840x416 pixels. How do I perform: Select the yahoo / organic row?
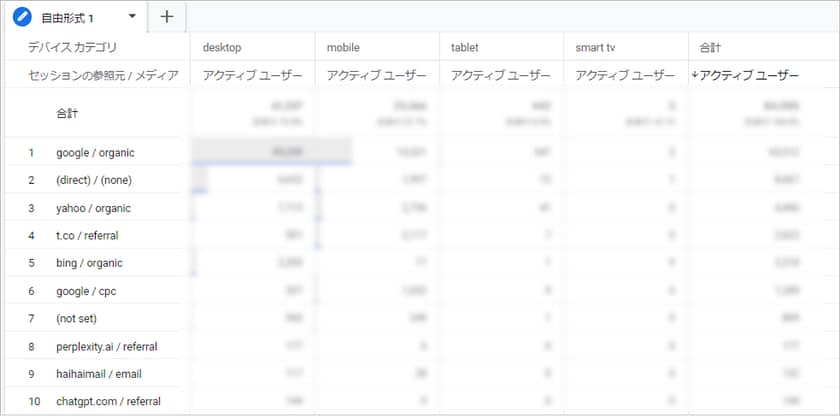point(94,208)
